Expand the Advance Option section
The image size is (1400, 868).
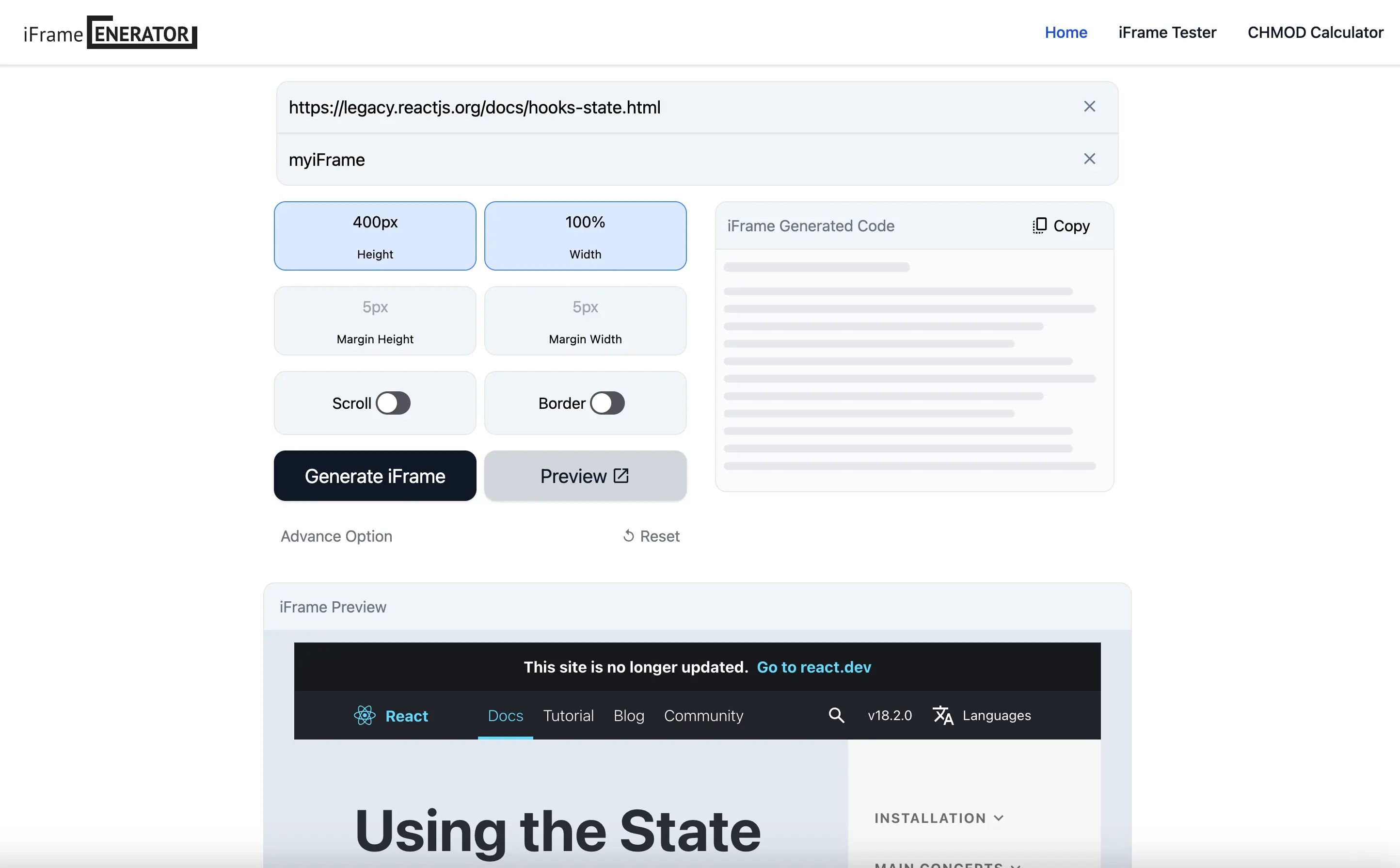(x=336, y=536)
